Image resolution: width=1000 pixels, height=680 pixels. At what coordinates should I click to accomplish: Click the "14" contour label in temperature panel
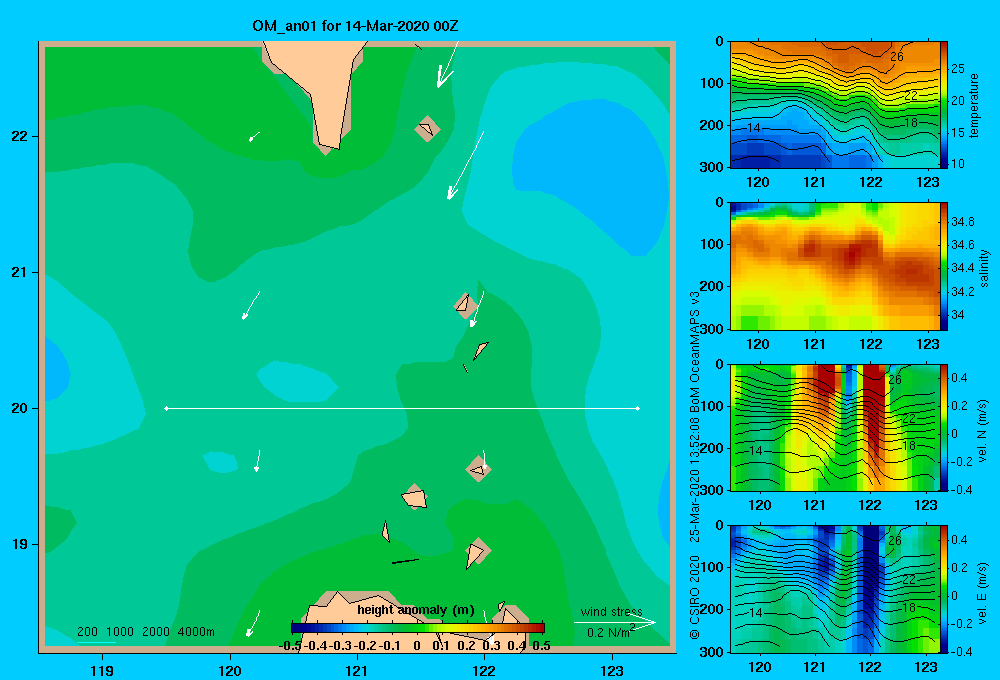click(754, 128)
